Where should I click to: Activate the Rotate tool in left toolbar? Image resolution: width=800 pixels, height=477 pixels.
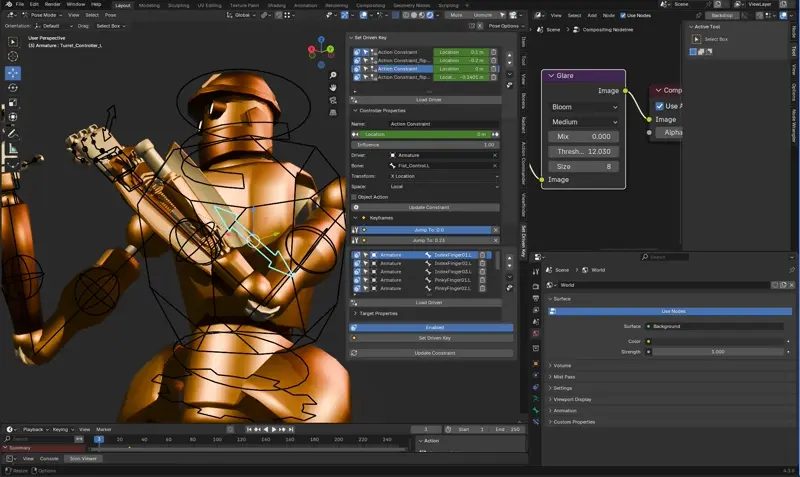pos(12,88)
